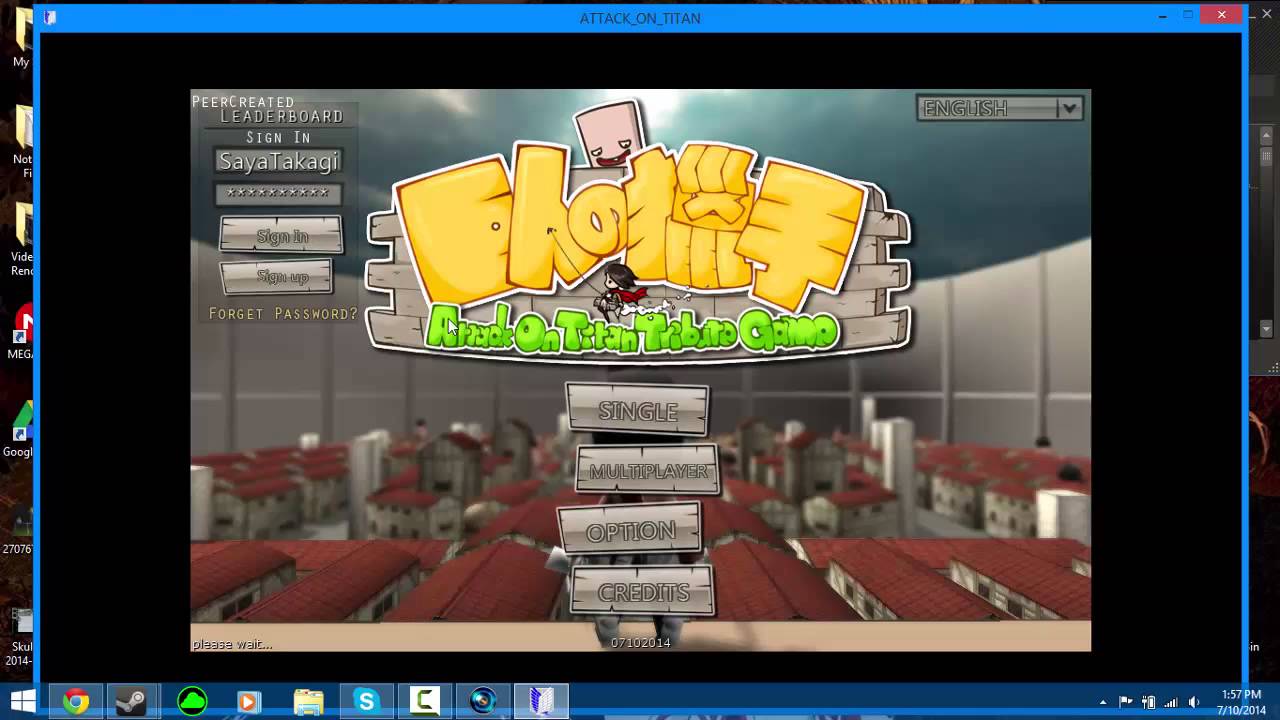Open Steam from the taskbar
Viewport: 1280px width, 720px height.
131,702
